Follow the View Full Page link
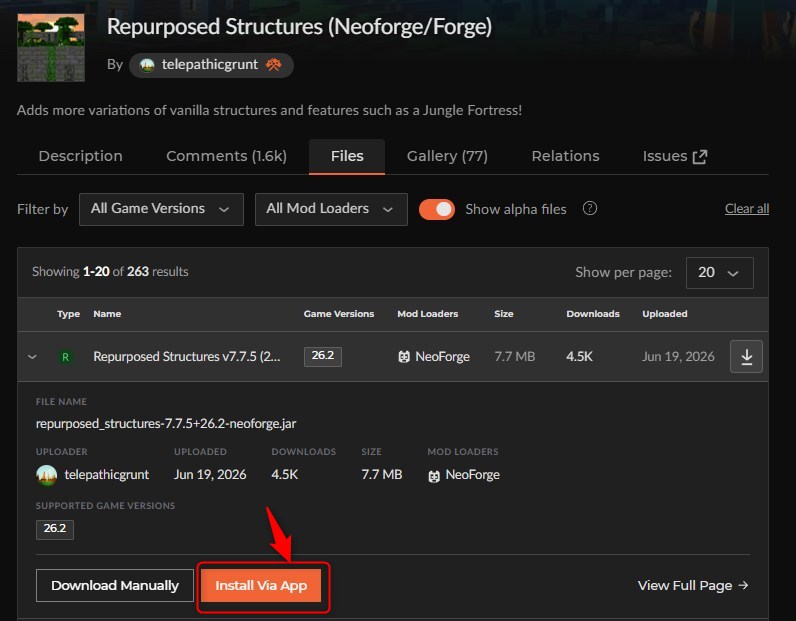 coord(693,585)
